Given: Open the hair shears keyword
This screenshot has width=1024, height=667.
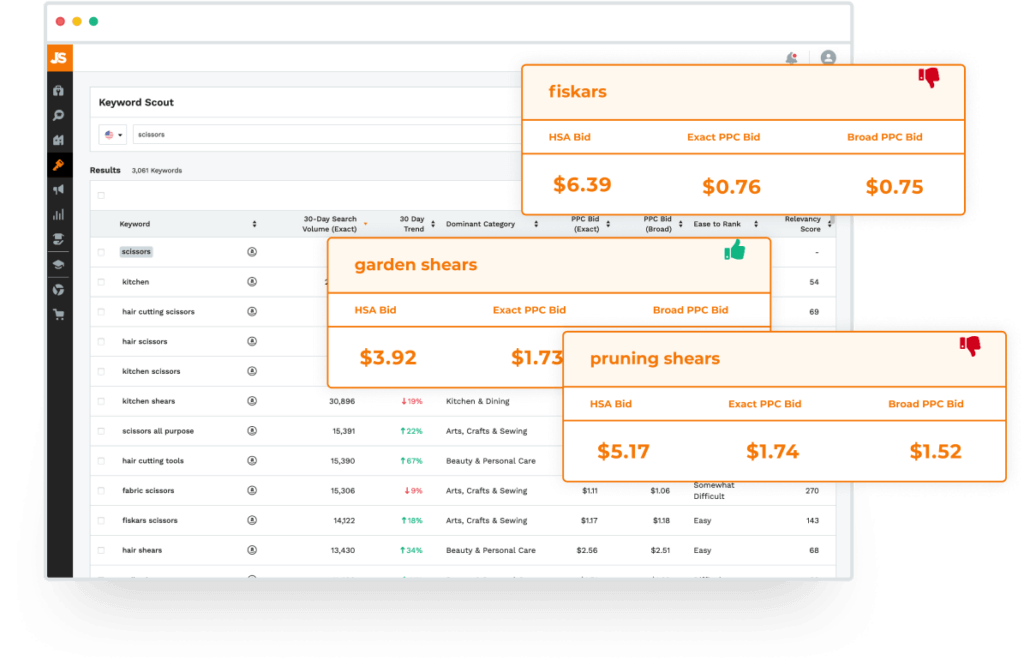Looking at the screenshot, I should click(x=142, y=550).
